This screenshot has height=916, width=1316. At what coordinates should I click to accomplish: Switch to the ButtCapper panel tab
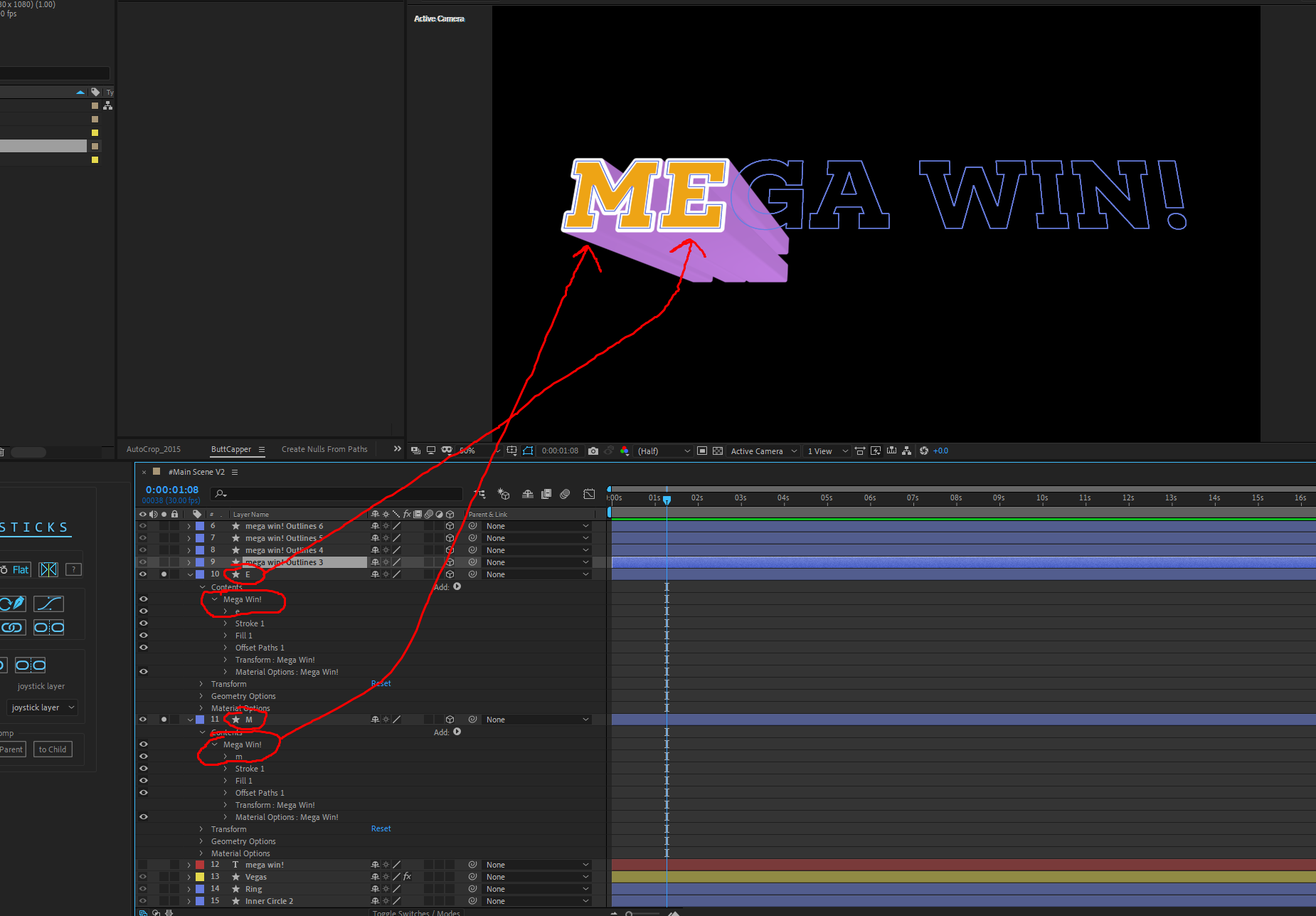231,449
